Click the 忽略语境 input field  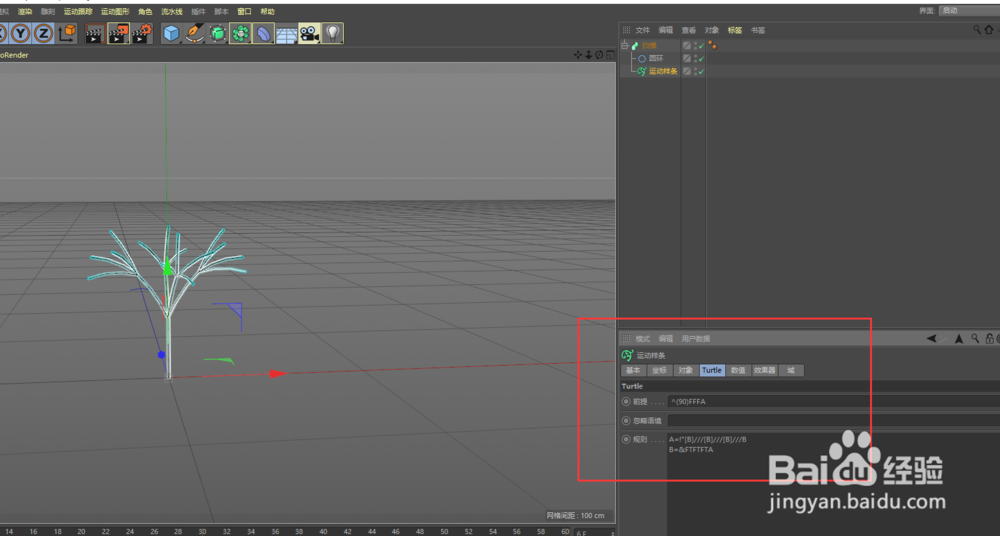(x=833, y=421)
